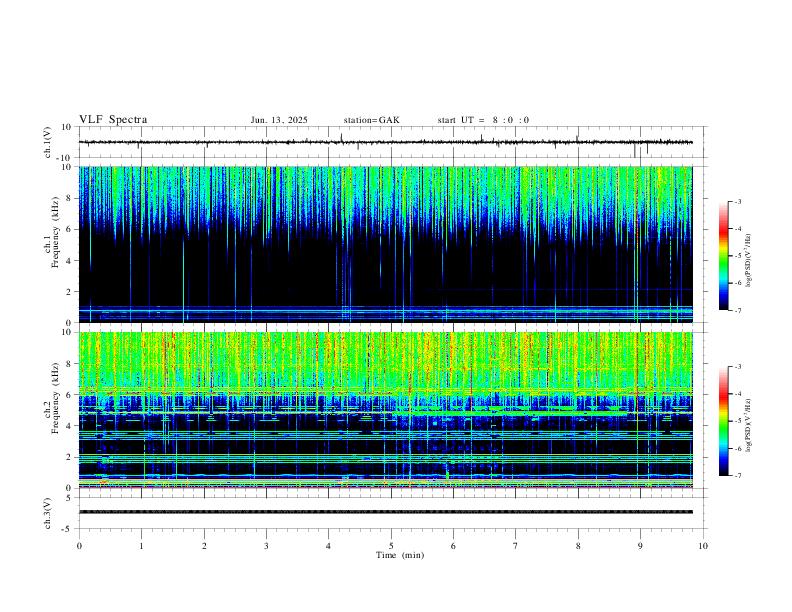
Task: Click tick label "5" on the time axis
Action: (x=391, y=546)
